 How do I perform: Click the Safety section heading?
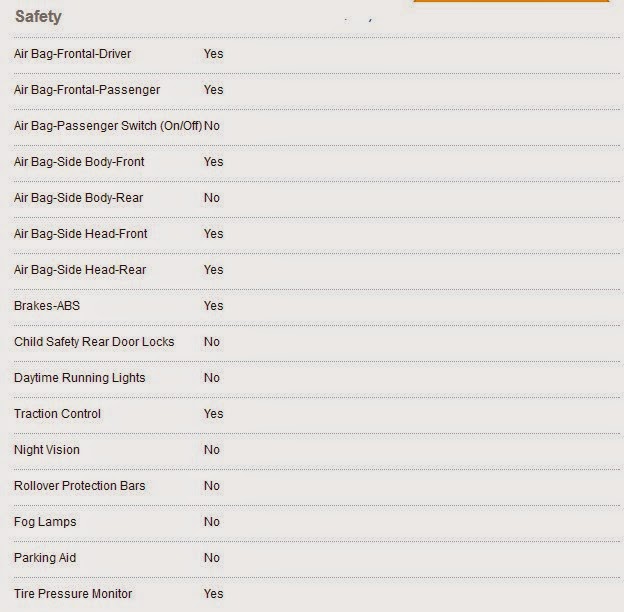click(38, 17)
